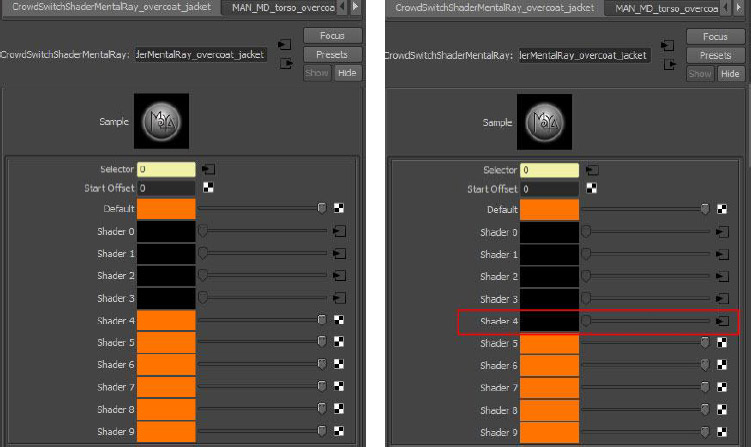Select the CrowdSwitchShaderMentalRay_overcoat_jacket tab in left panel
The width and height of the screenshot is (751, 447).
(x=111, y=7)
